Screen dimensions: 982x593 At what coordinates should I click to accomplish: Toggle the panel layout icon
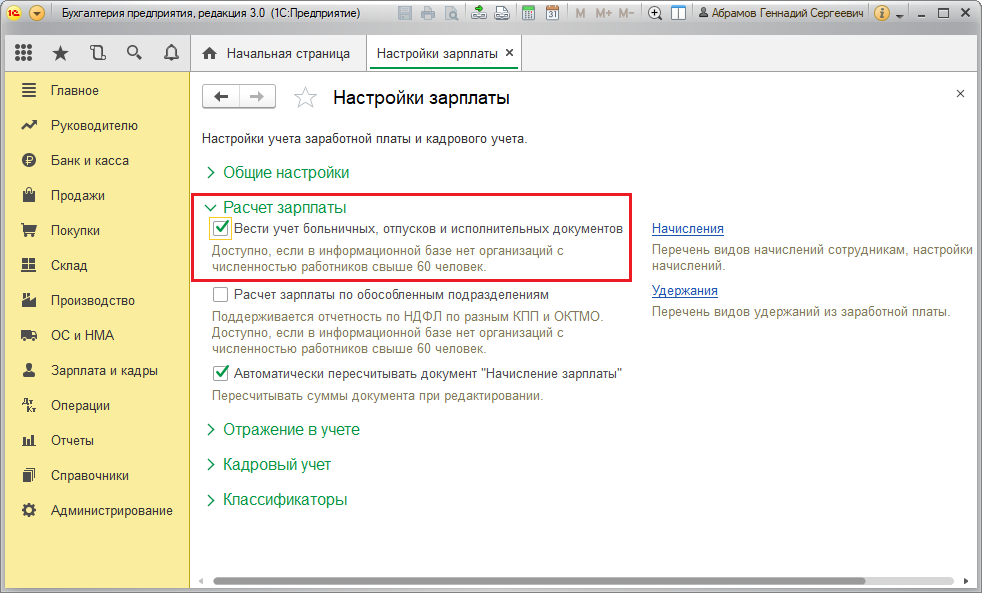(678, 13)
